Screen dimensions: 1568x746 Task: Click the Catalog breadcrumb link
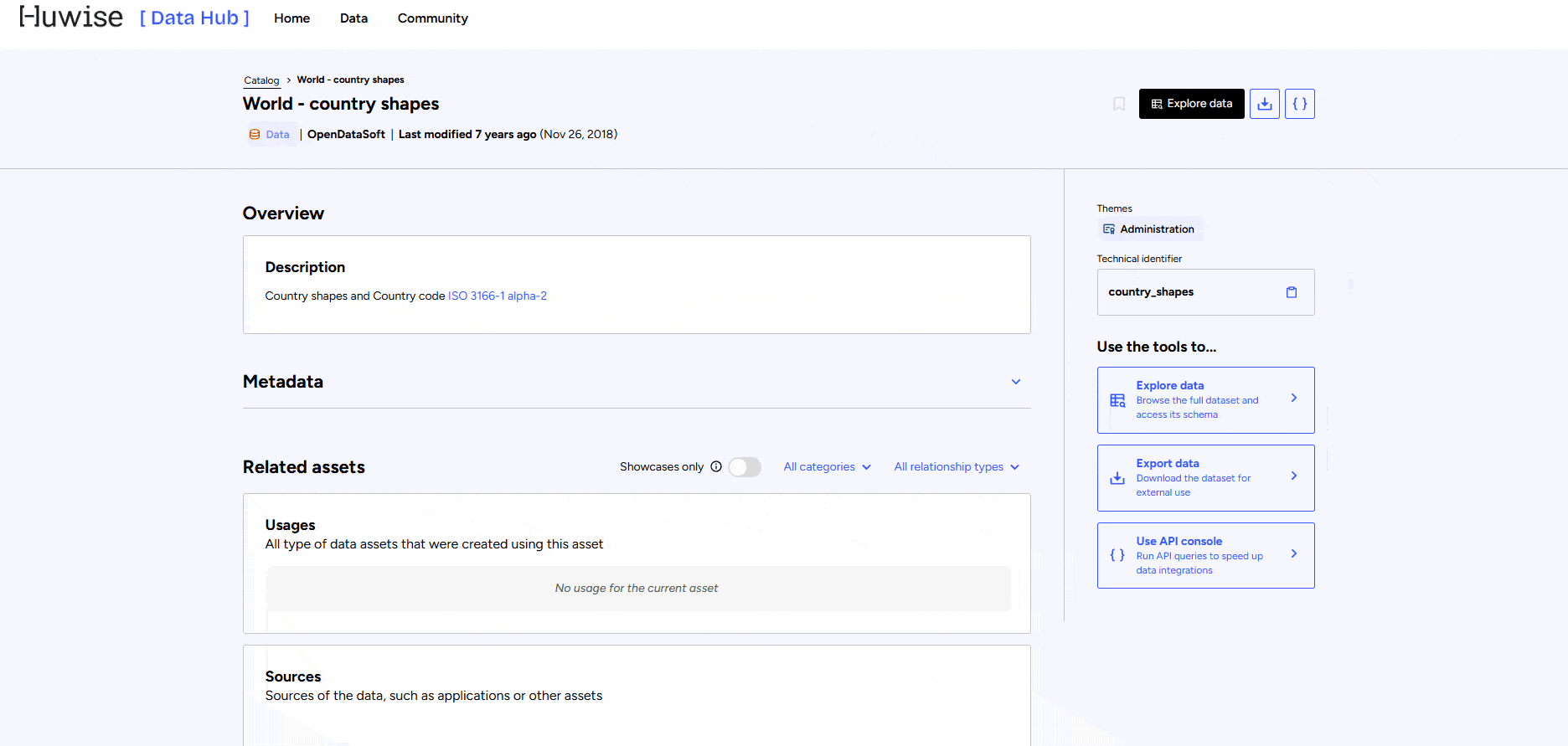pos(261,80)
